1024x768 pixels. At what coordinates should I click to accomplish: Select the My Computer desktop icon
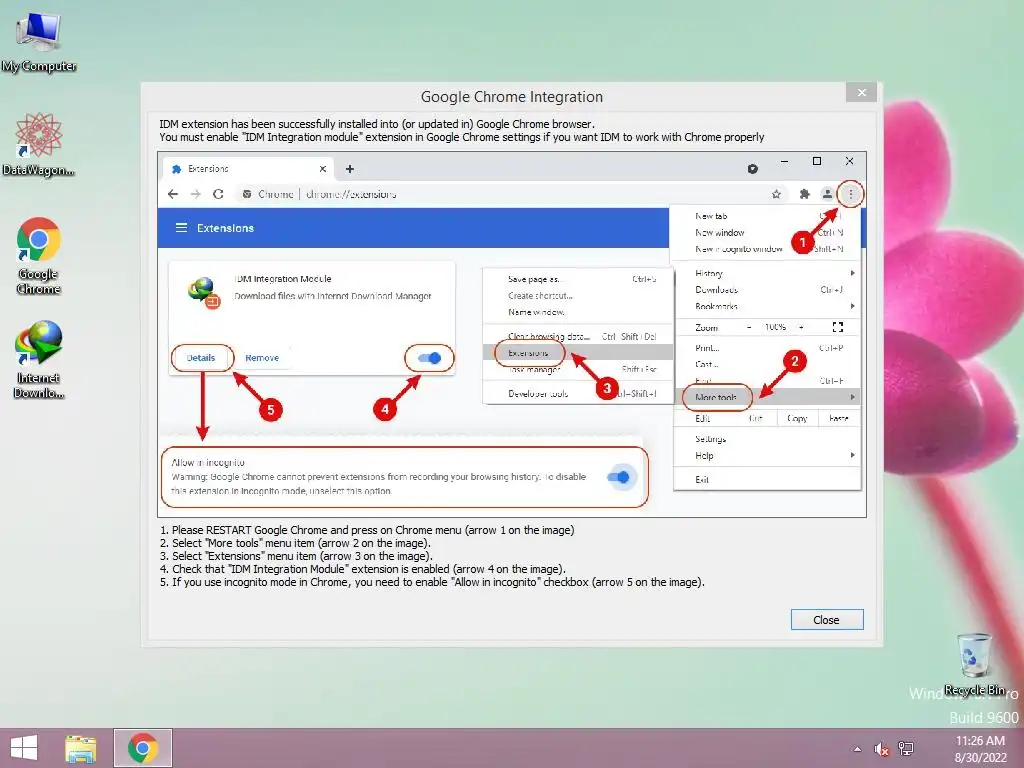pos(39,42)
